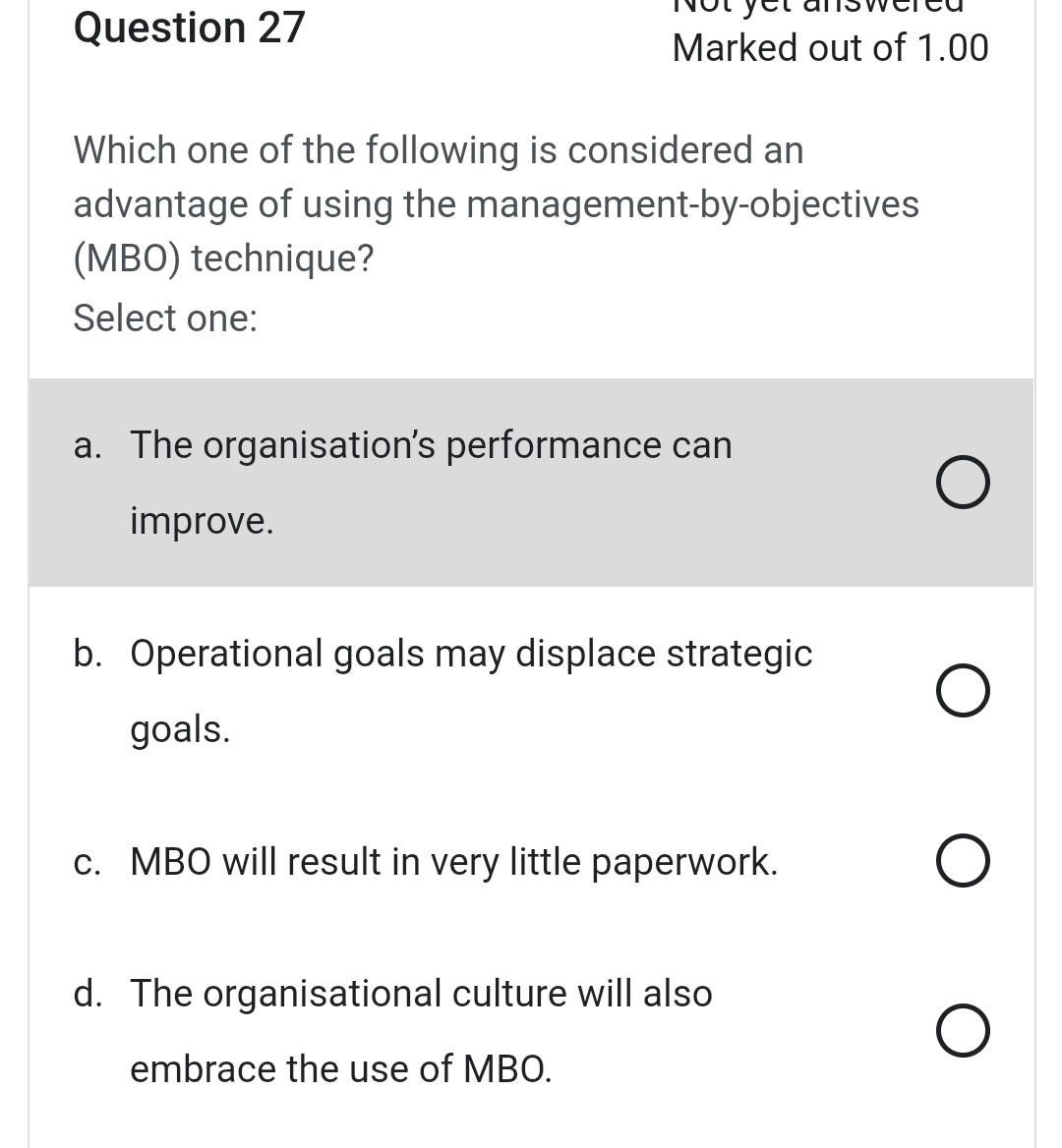Click the option a answer text
The height and width of the screenshot is (1148, 1062).
coord(431,444)
